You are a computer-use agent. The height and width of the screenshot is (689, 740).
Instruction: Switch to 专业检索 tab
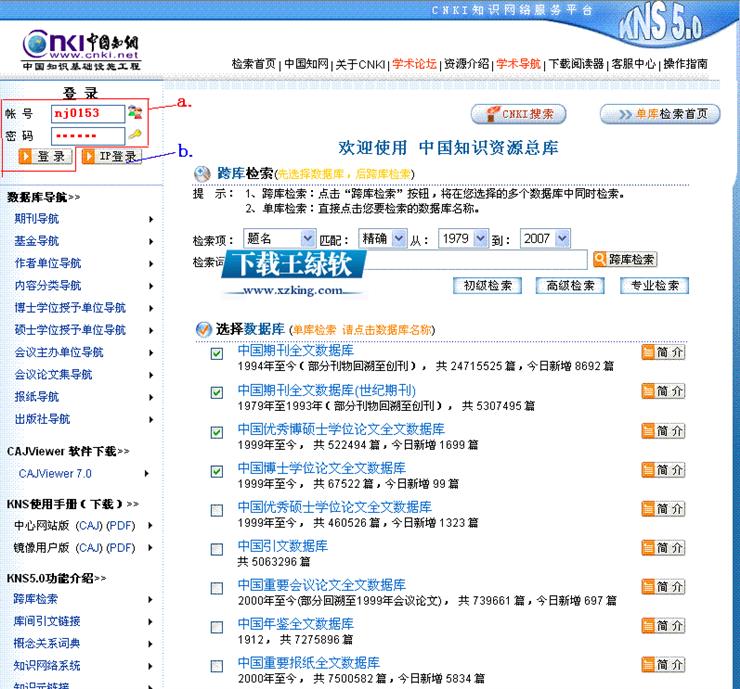[x=655, y=286]
